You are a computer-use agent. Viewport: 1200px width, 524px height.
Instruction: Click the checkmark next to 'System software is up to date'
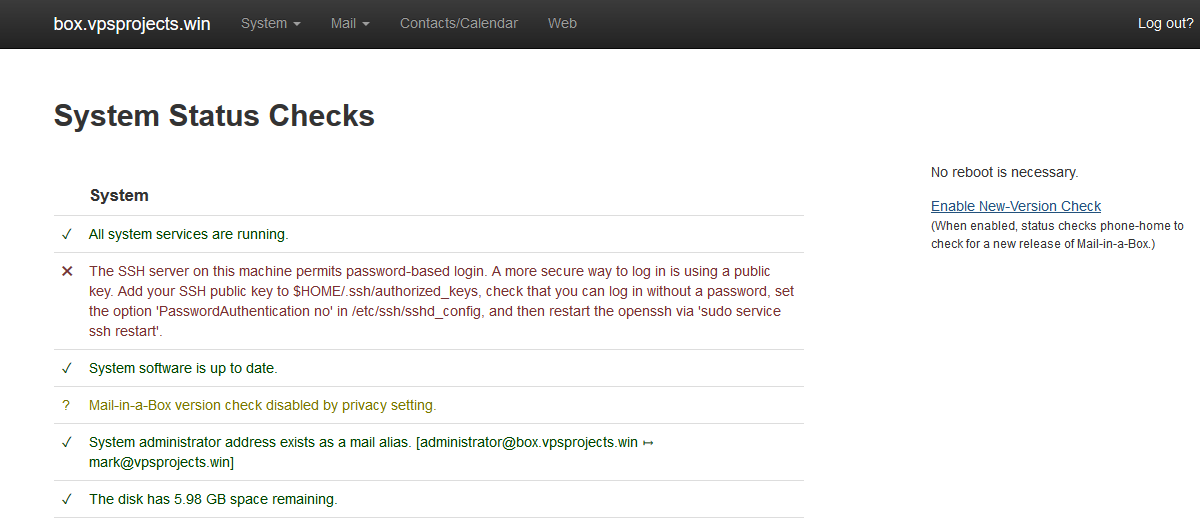(x=67, y=368)
